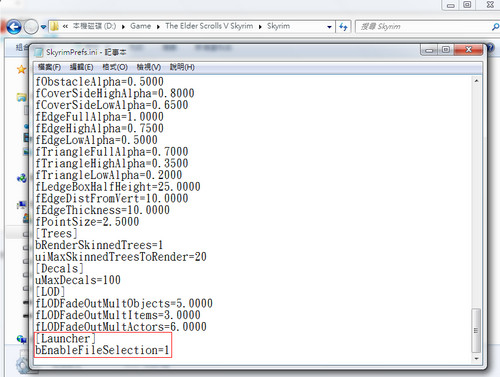
Task: Click the line fCoverSideLowAlpha=0.6500
Action: pos(112,105)
